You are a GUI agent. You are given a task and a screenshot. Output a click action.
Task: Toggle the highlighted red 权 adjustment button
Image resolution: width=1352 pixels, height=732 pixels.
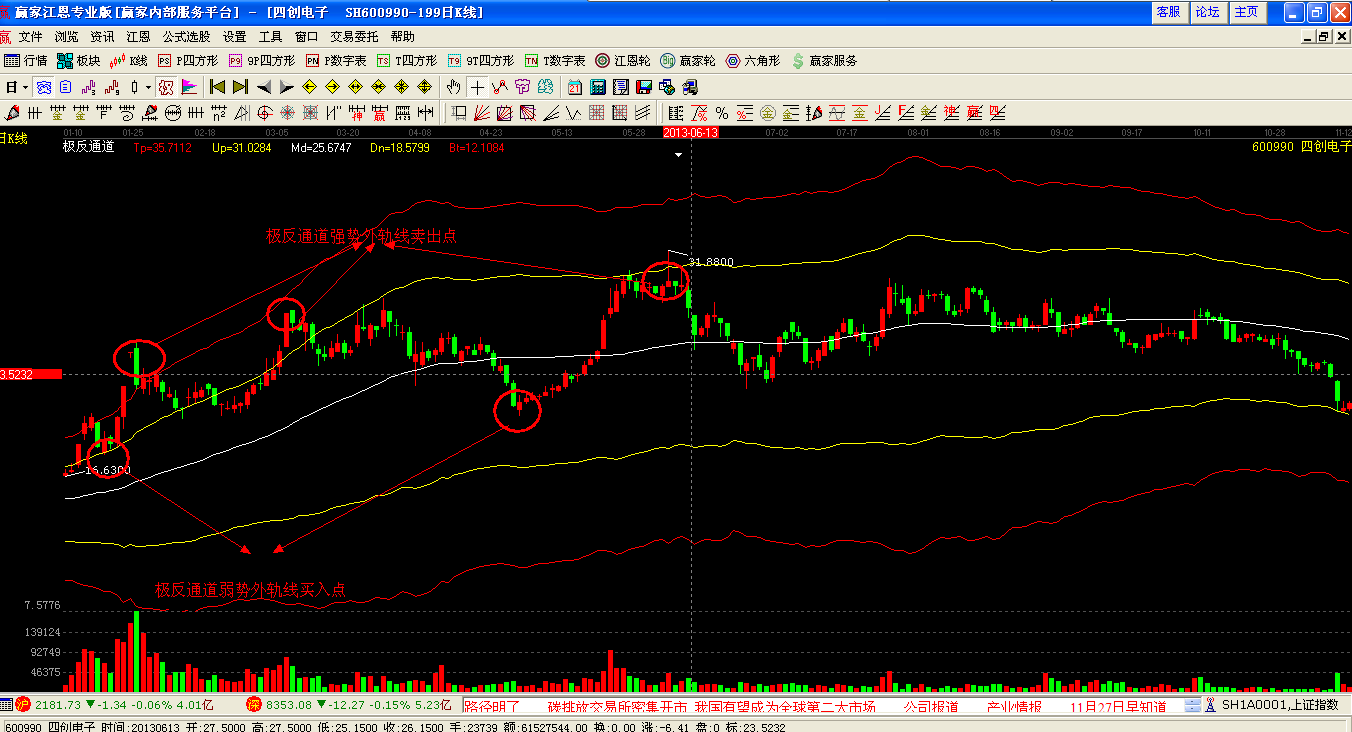coord(166,87)
